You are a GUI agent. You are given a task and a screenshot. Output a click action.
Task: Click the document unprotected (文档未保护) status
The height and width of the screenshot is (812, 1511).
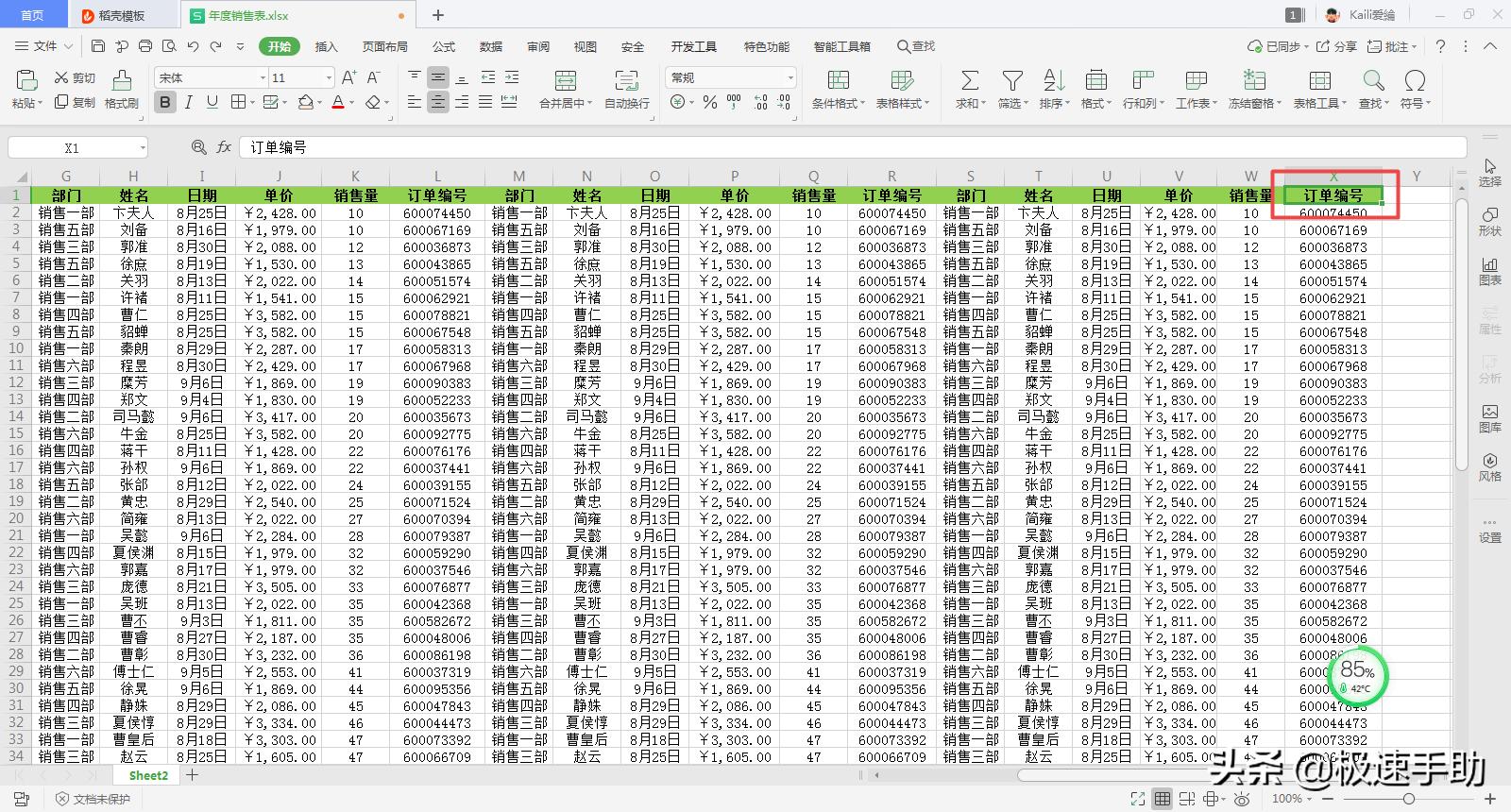(93, 799)
